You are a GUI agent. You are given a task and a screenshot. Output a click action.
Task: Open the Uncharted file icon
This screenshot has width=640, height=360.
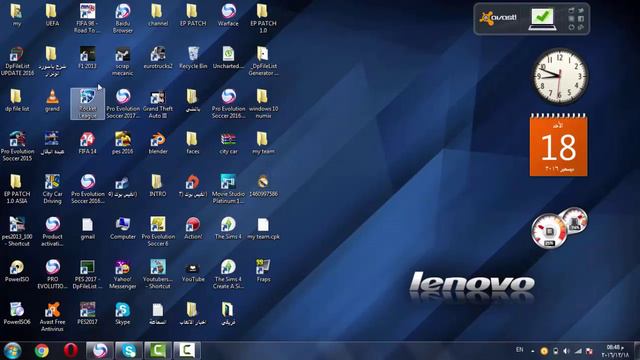(x=228, y=58)
